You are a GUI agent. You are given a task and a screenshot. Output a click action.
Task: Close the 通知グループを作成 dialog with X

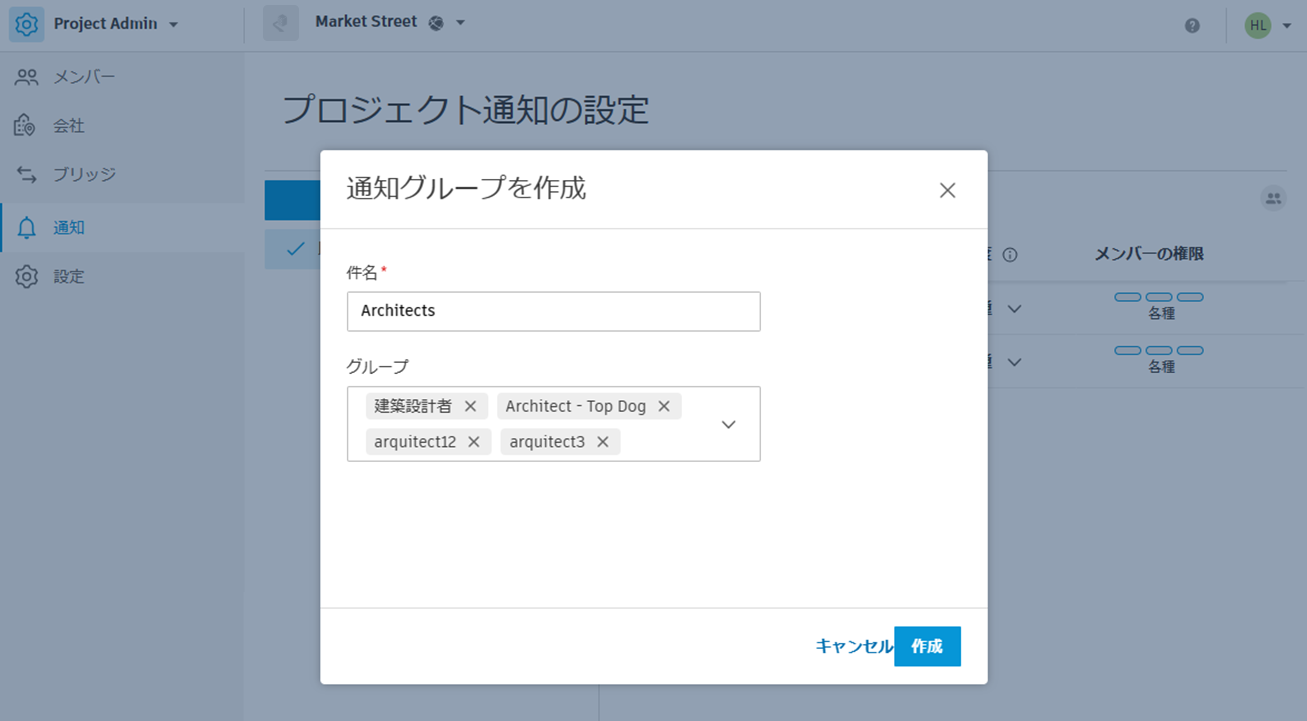click(947, 189)
